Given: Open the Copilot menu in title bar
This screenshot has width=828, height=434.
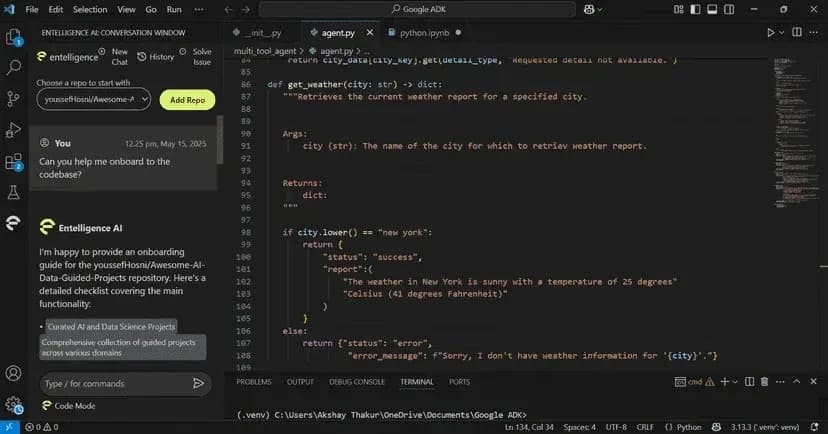Looking at the screenshot, I should tap(593, 10).
